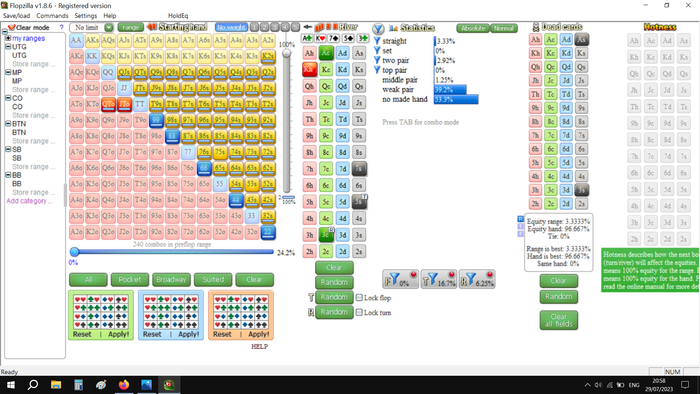
Task: Enable the Lock turn checkbox
Action: (x=359, y=312)
